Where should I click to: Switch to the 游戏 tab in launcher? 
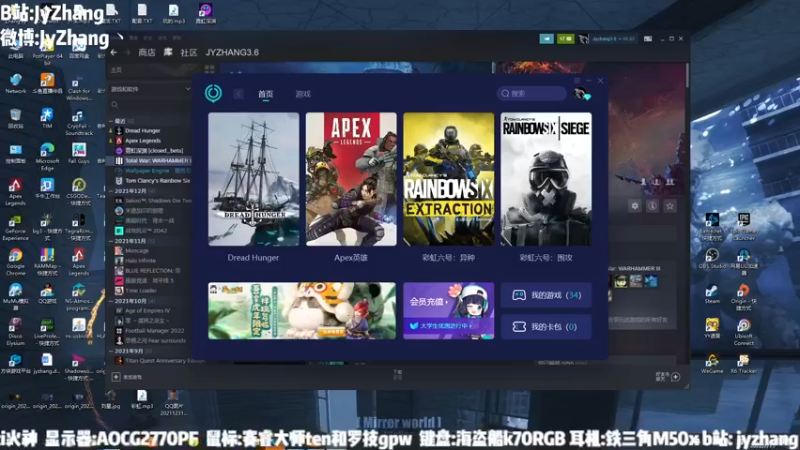tap(303, 94)
